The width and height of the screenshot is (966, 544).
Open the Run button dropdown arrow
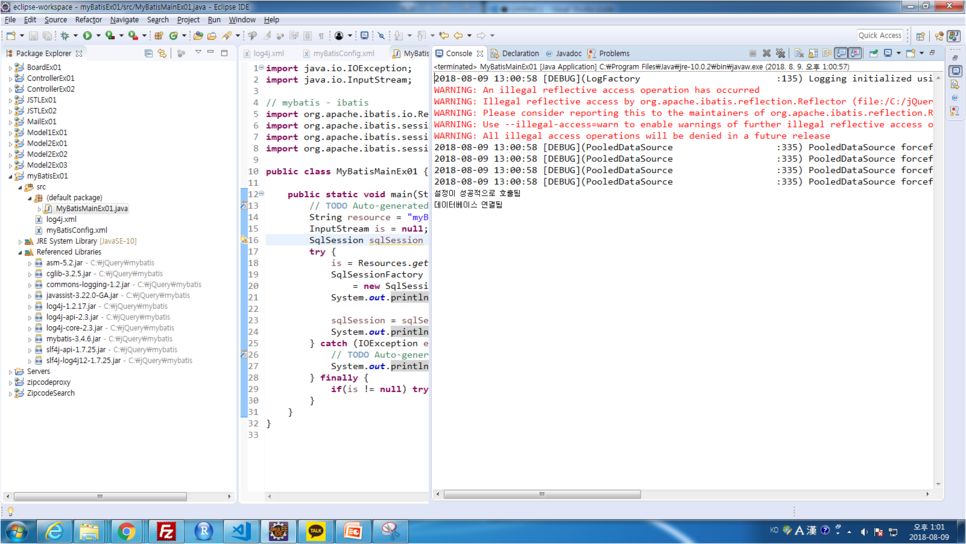click(99, 36)
